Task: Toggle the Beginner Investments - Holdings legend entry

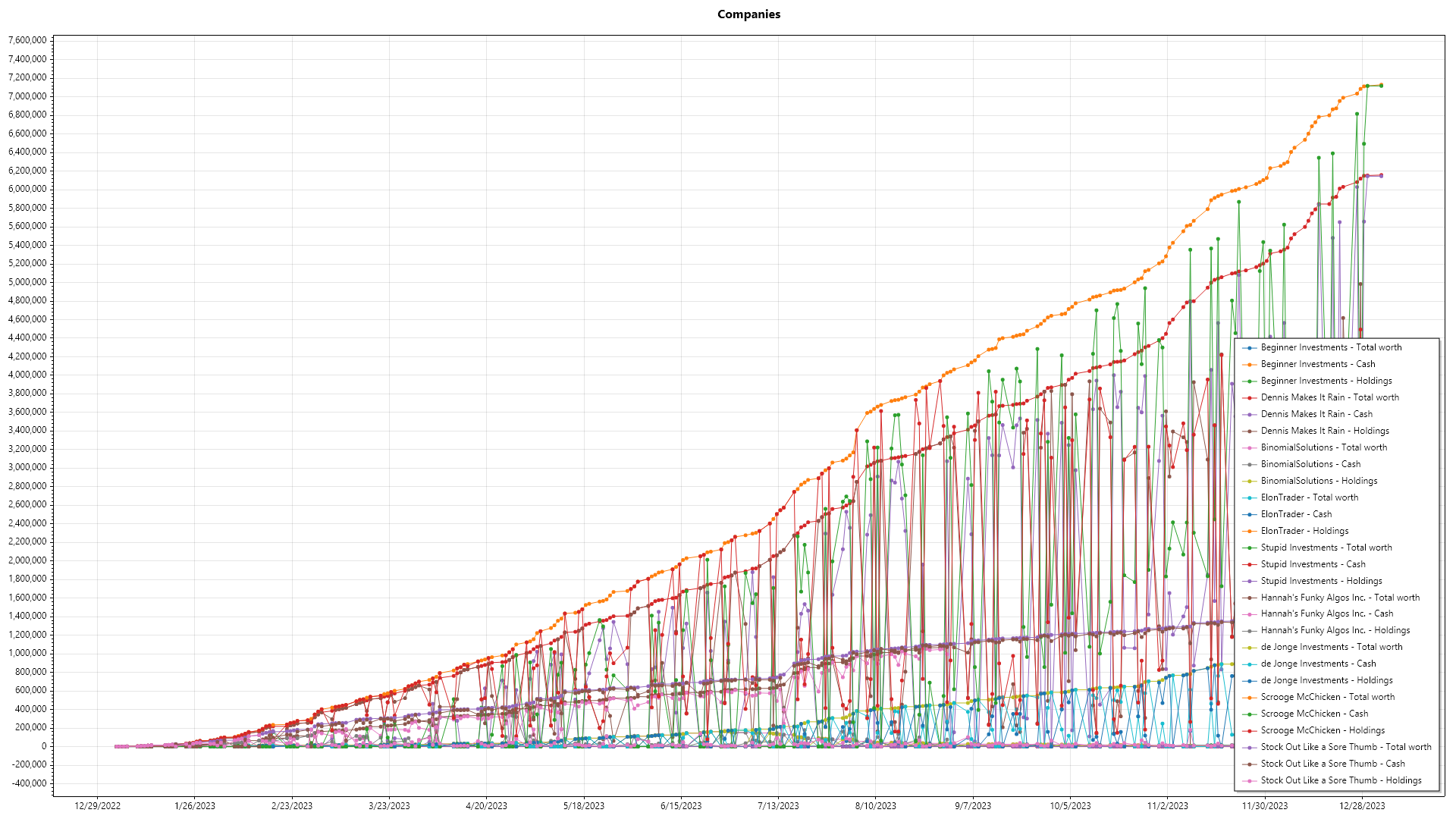Action: click(1326, 381)
